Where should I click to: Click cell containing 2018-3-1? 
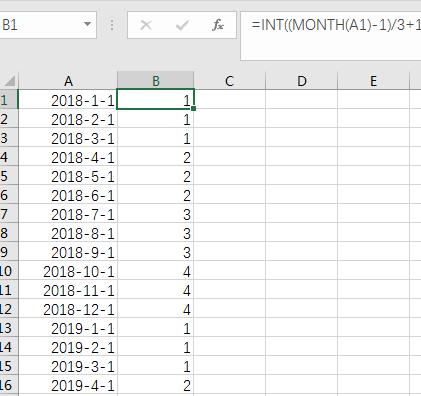point(68,137)
